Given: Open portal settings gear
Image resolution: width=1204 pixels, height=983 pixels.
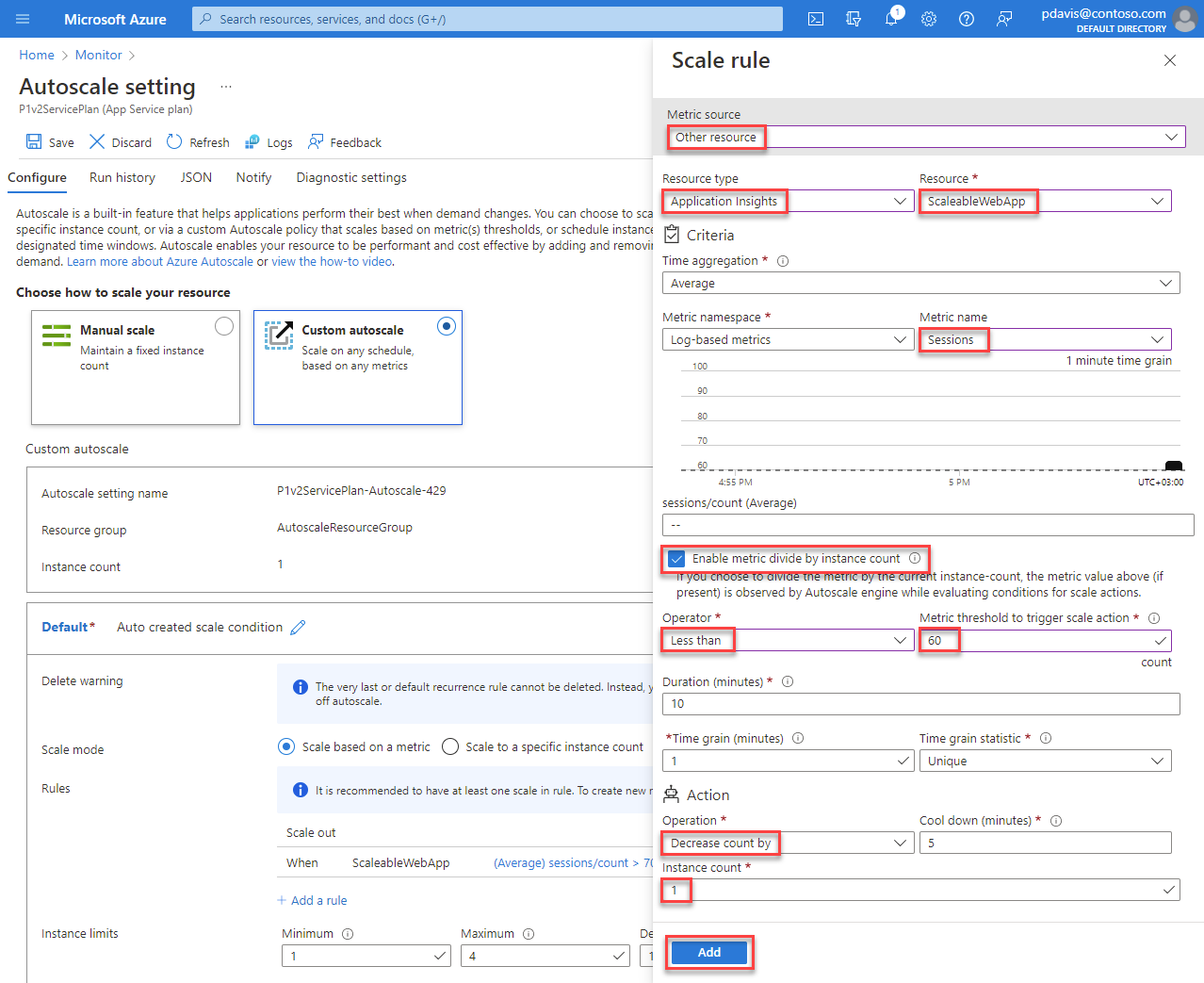Looking at the screenshot, I should (929, 19).
